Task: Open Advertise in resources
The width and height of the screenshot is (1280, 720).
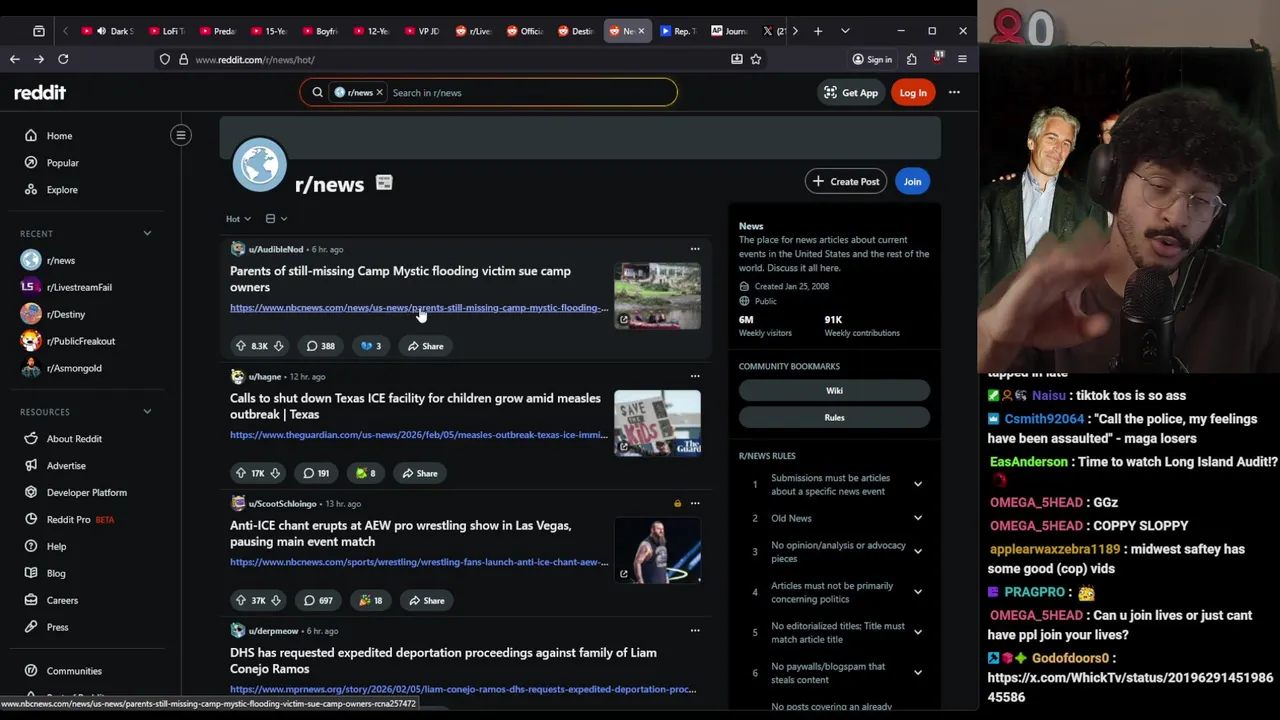Action: (x=66, y=466)
